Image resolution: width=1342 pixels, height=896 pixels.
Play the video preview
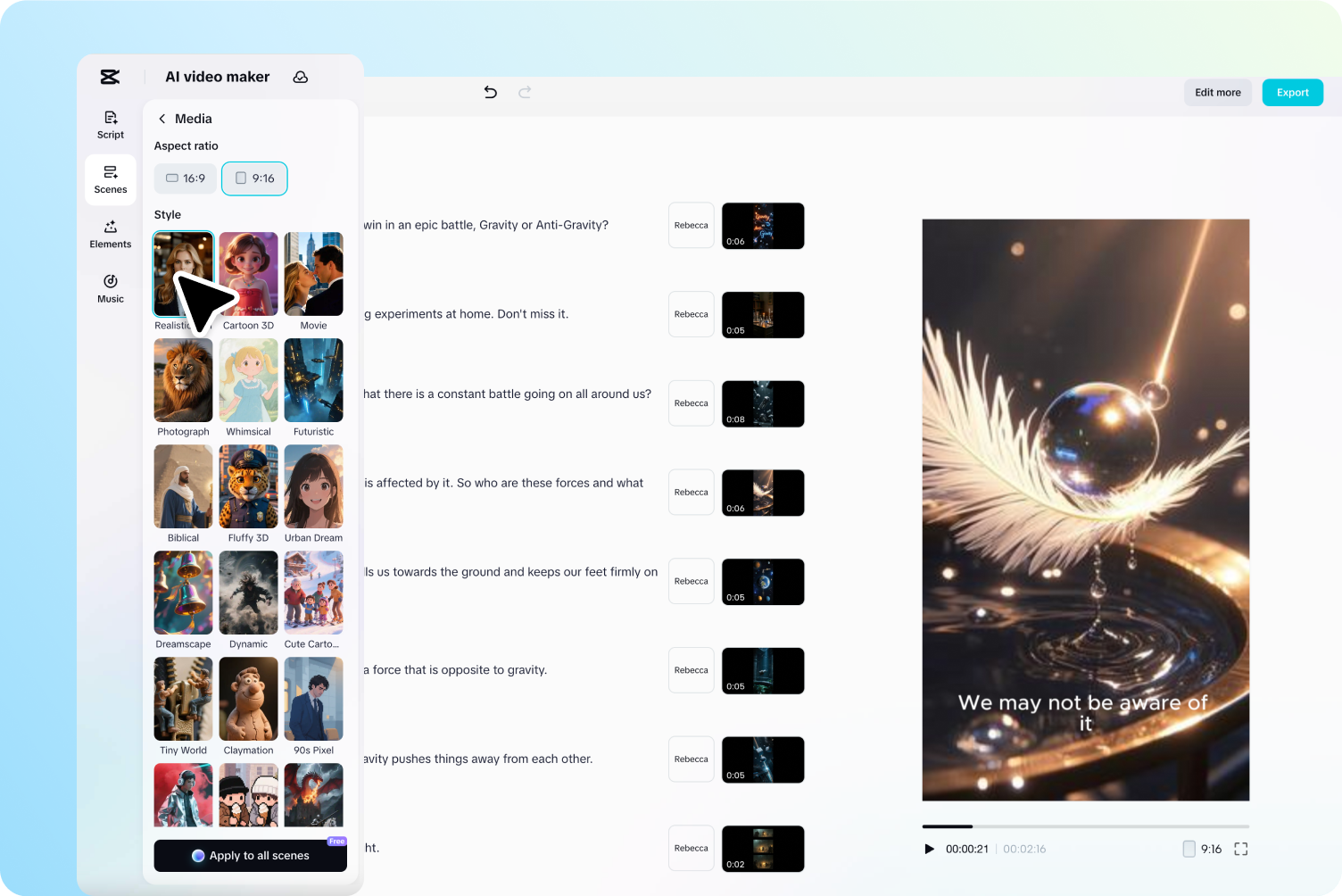click(x=930, y=849)
